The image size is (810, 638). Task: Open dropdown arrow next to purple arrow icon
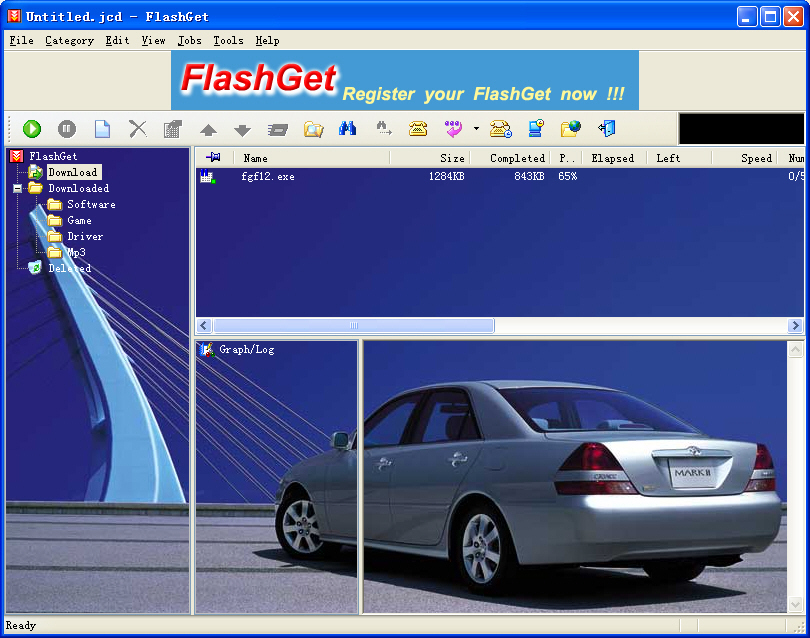(x=476, y=128)
